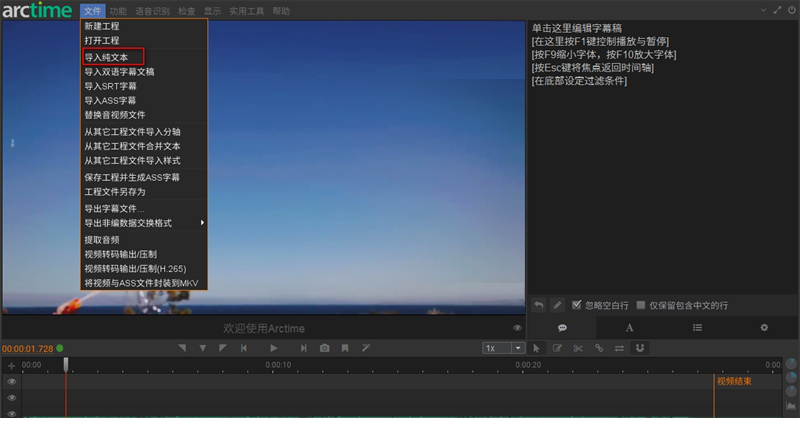Click the playhead handle on timeline ruler
Viewport: 800px width, 434px height.
(66, 364)
